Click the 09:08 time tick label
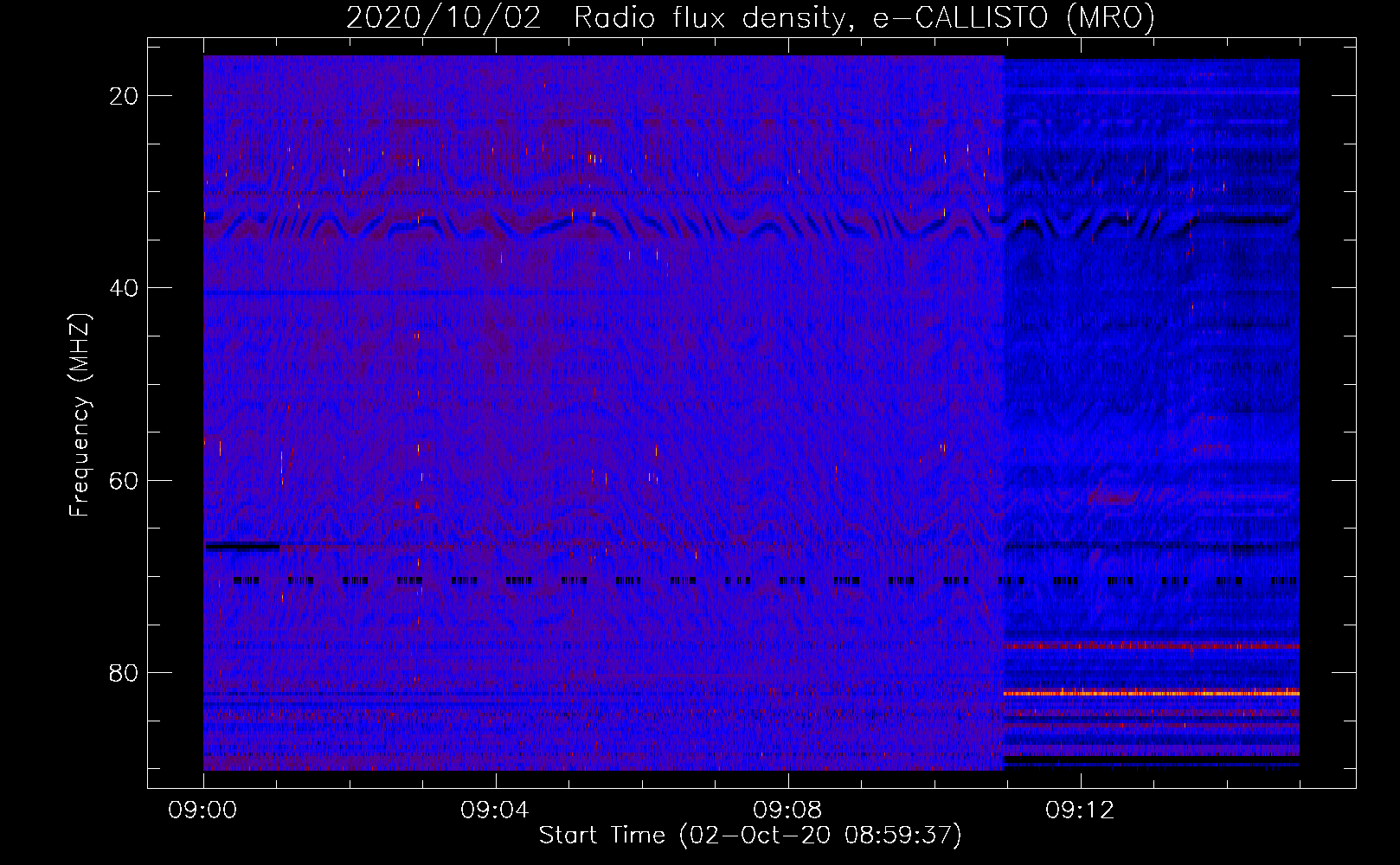 pyautogui.click(x=787, y=811)
